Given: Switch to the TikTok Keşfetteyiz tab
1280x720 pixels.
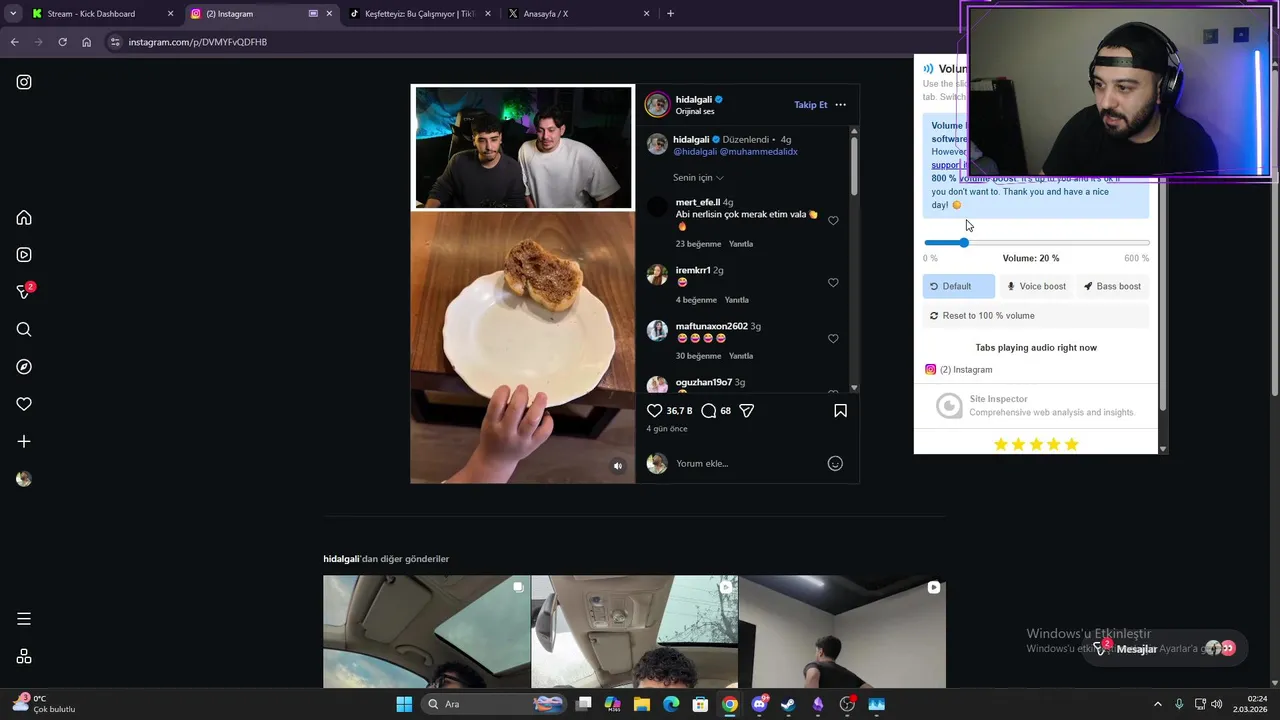Looking at the screenshot, I should (420, 14).
